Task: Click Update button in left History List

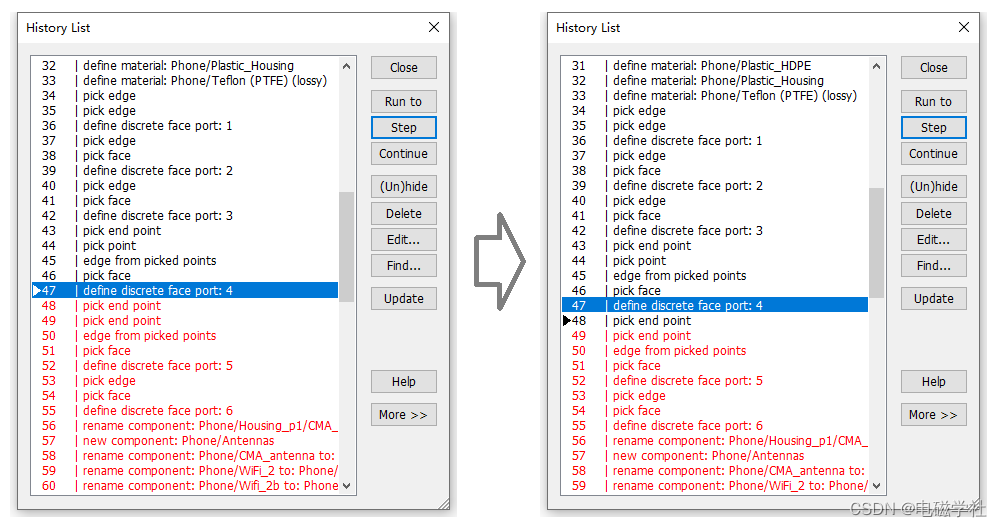Action: pyautogui.click(x=403, y=298)
